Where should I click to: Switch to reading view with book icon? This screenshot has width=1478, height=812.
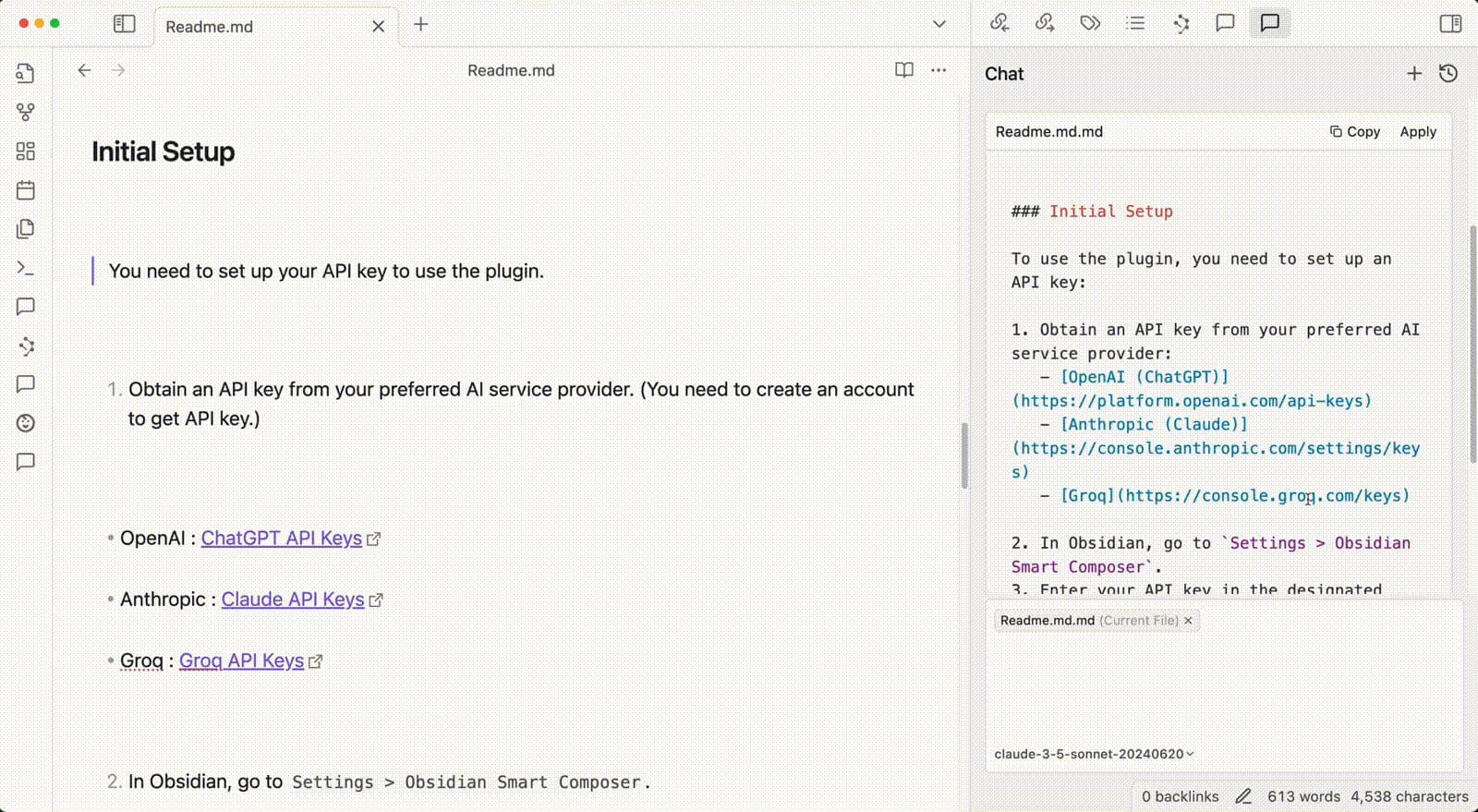pyautogui.click(x=903, y=70)
